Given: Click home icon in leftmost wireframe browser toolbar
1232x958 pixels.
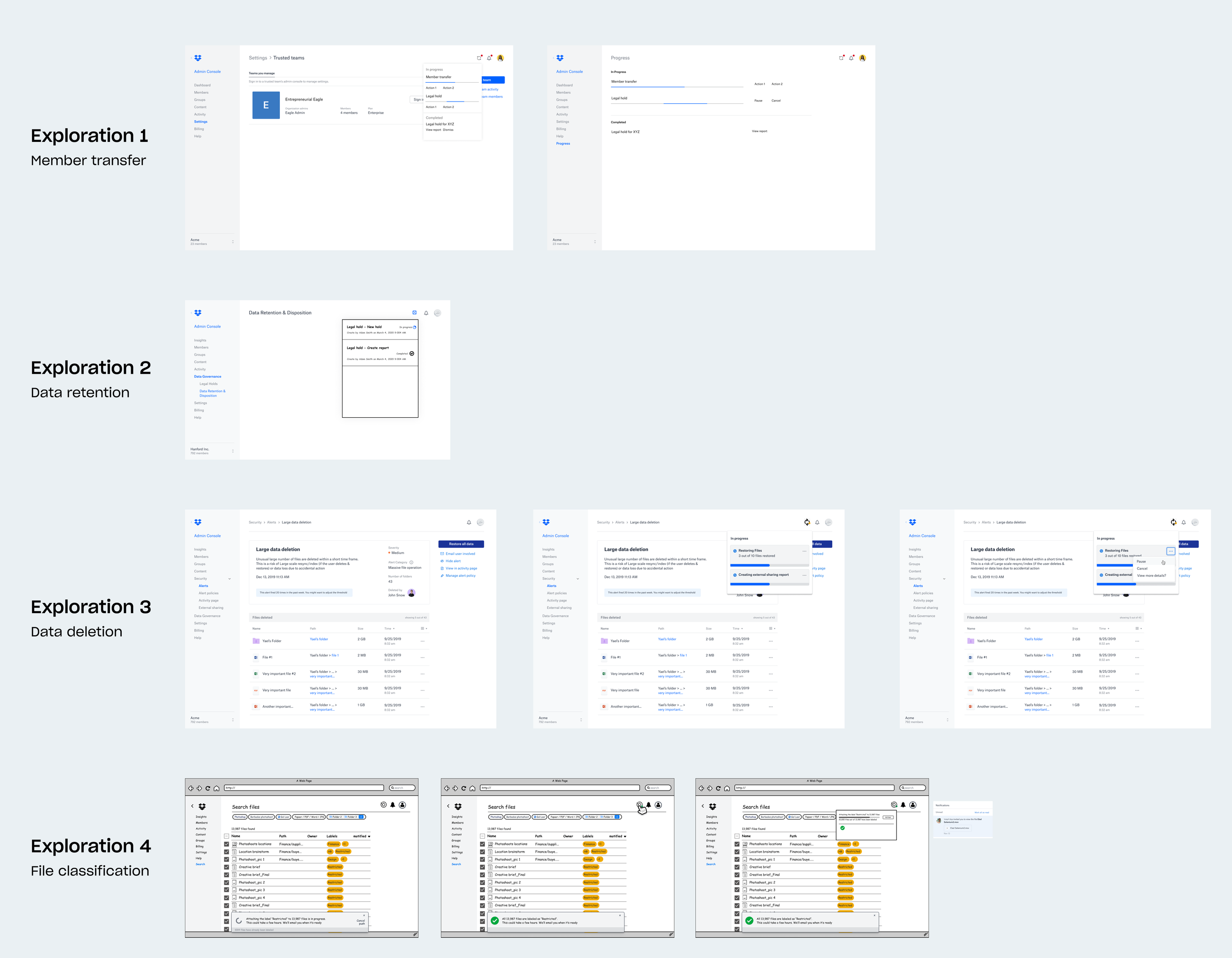Looking at the screenshot, I should click(216, 788).
